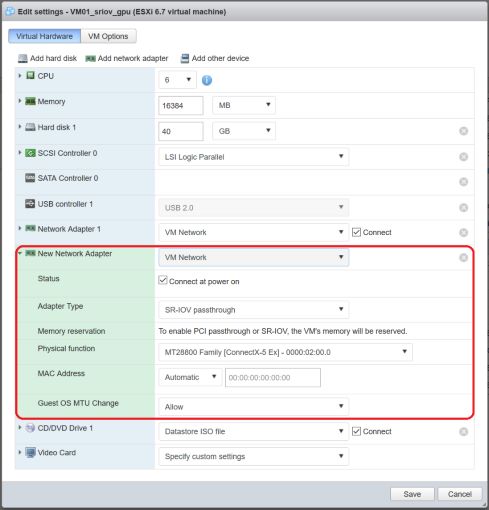Click the CD/DVD Drive 1 icon
489x510 pixels.
(30, 428)
